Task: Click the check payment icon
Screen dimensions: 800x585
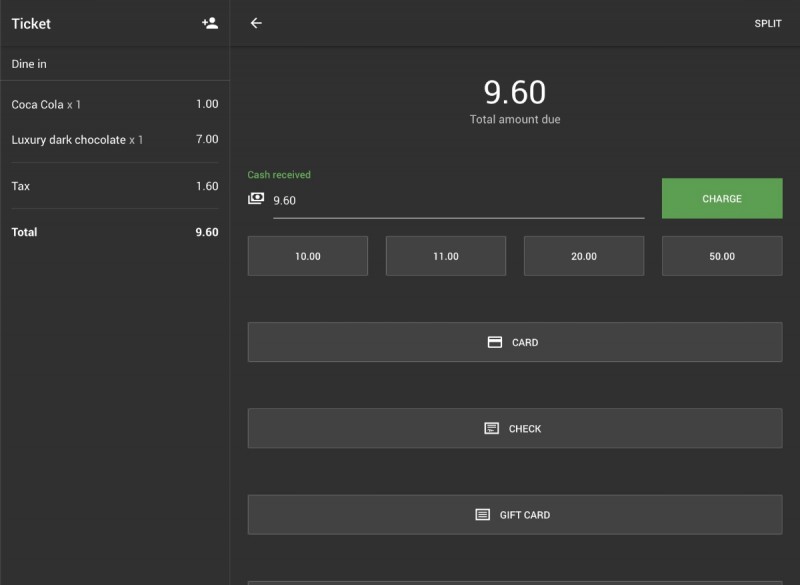Action: (489, 427)
